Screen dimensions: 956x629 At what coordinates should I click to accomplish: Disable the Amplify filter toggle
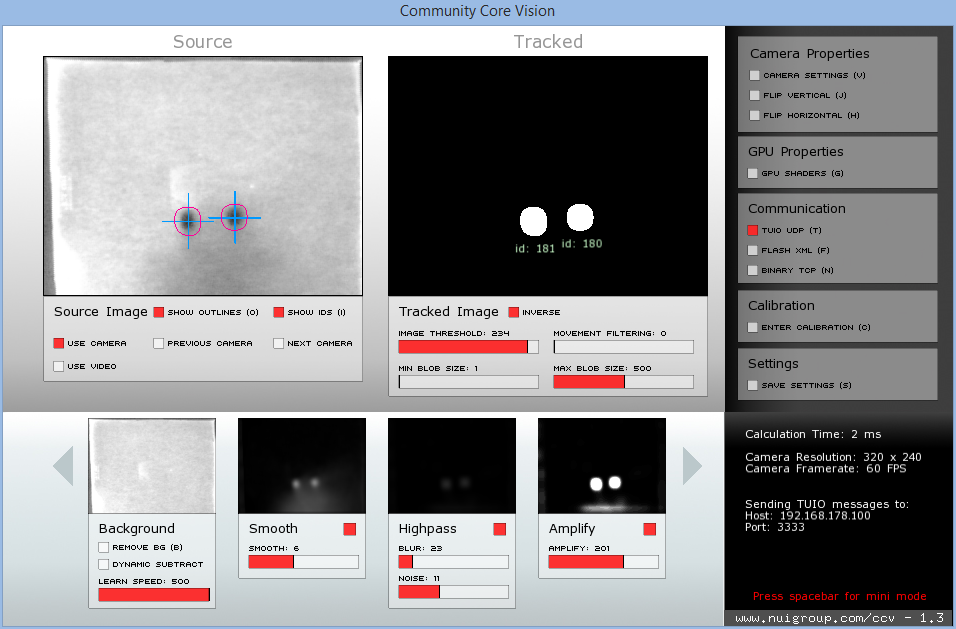(649, 528)
